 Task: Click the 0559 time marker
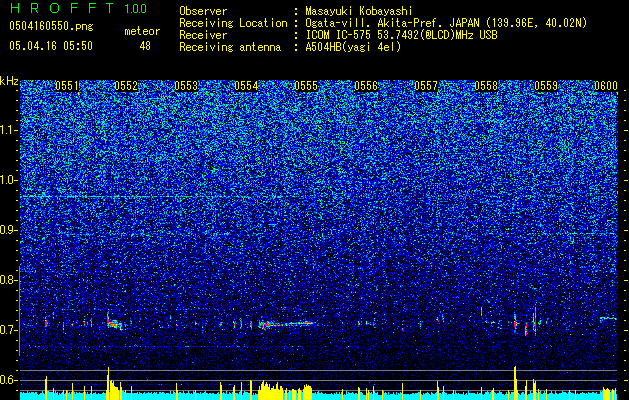[546, 86]
